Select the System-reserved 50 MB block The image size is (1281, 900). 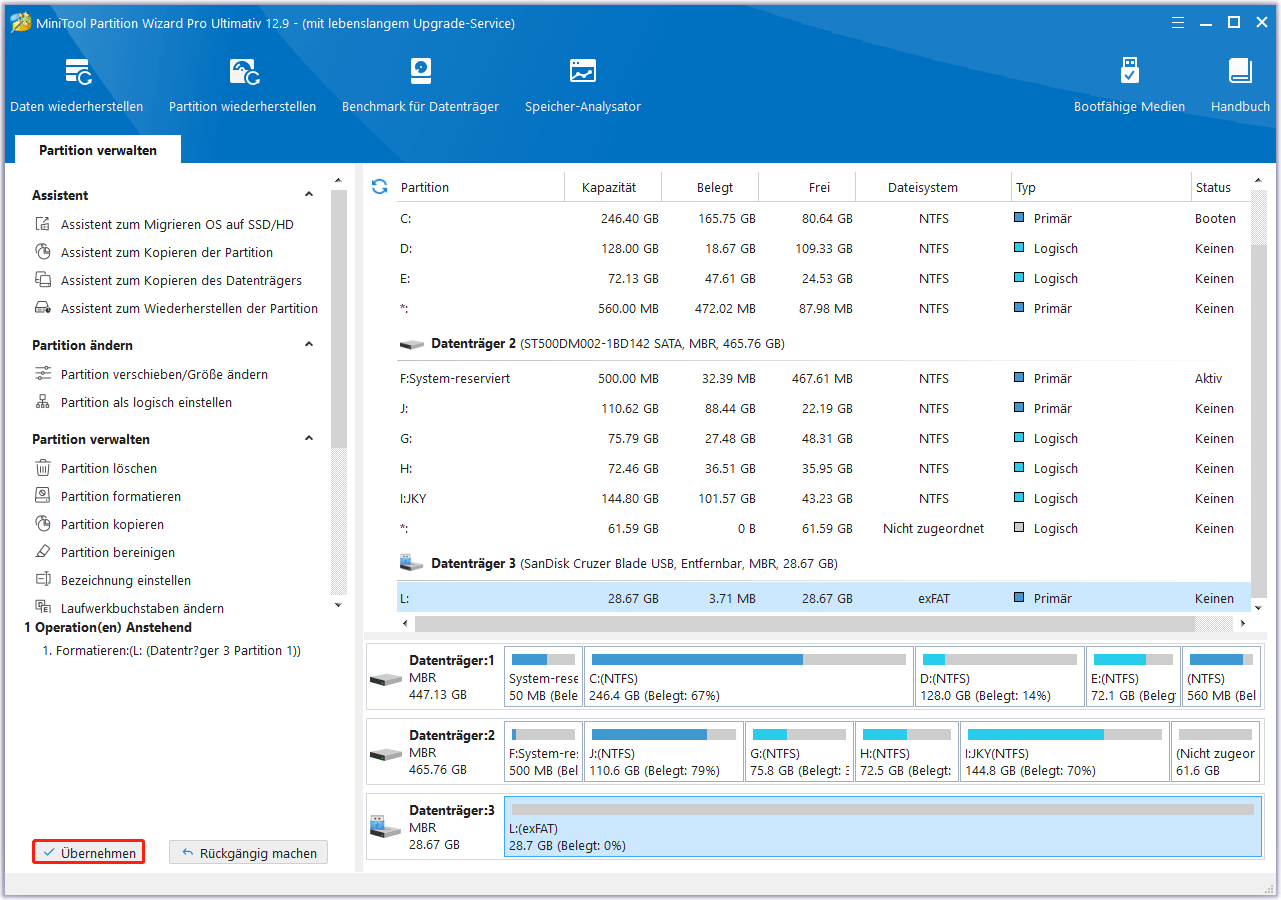pyautogui.click(x=543, y=678)
